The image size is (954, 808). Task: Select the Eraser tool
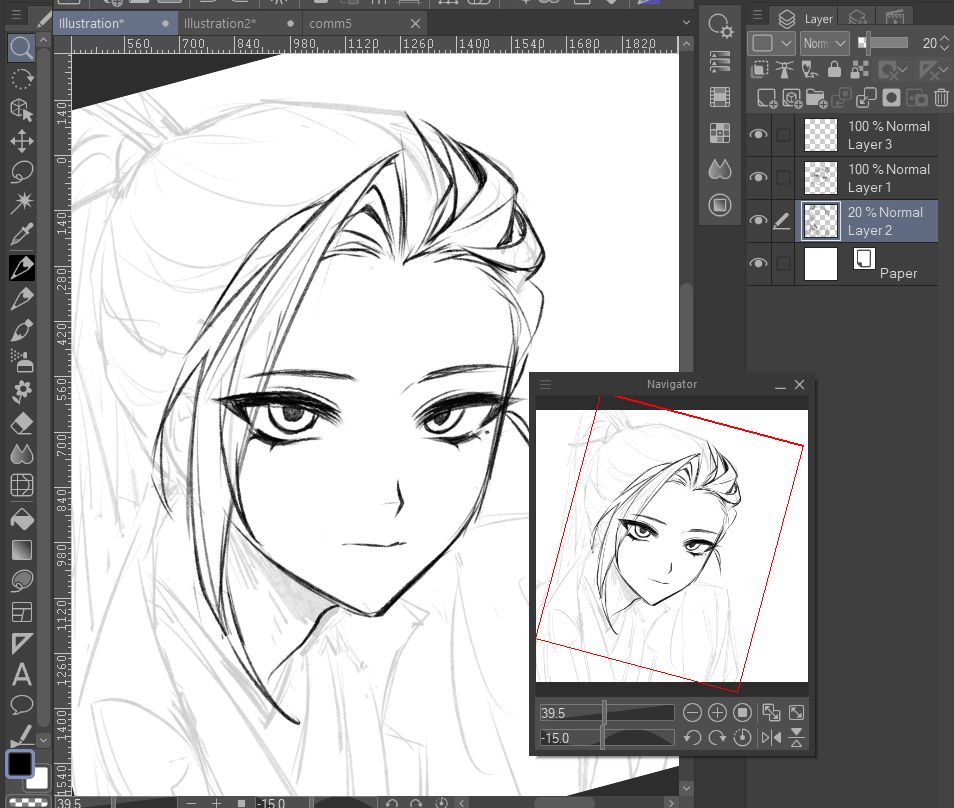[21, 423]
